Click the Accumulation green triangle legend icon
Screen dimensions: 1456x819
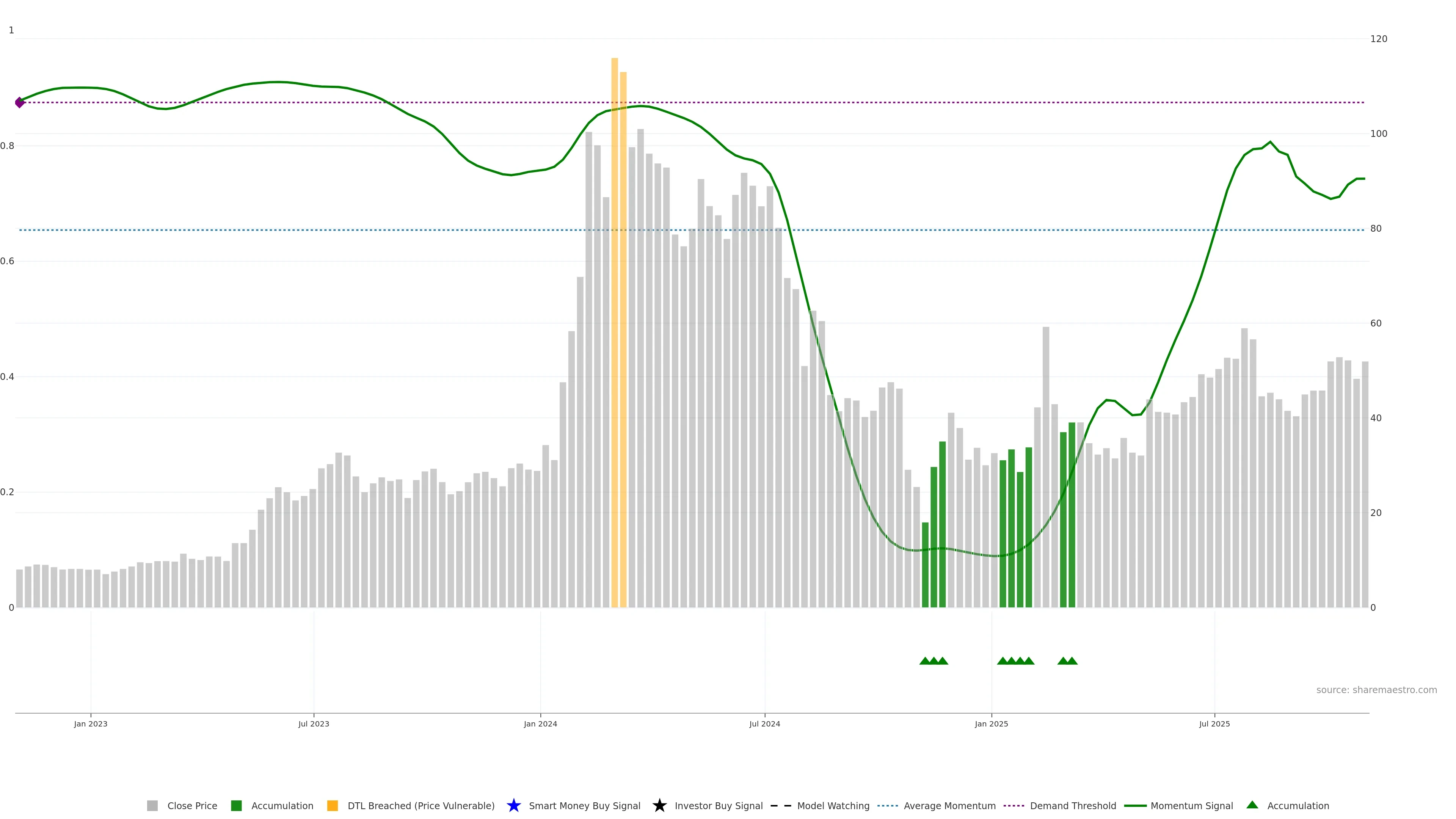click(x=1252, y=805)
